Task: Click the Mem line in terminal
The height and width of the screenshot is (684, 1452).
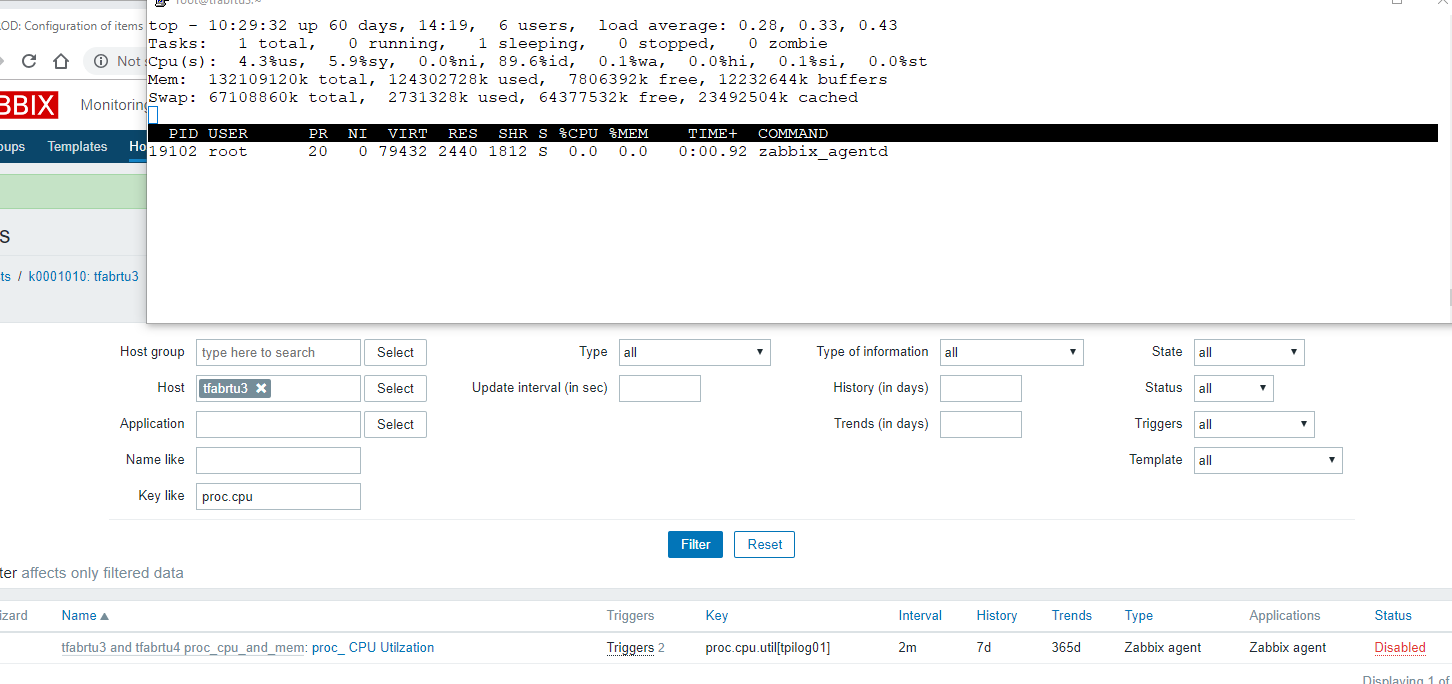Action: click(518, 80)
